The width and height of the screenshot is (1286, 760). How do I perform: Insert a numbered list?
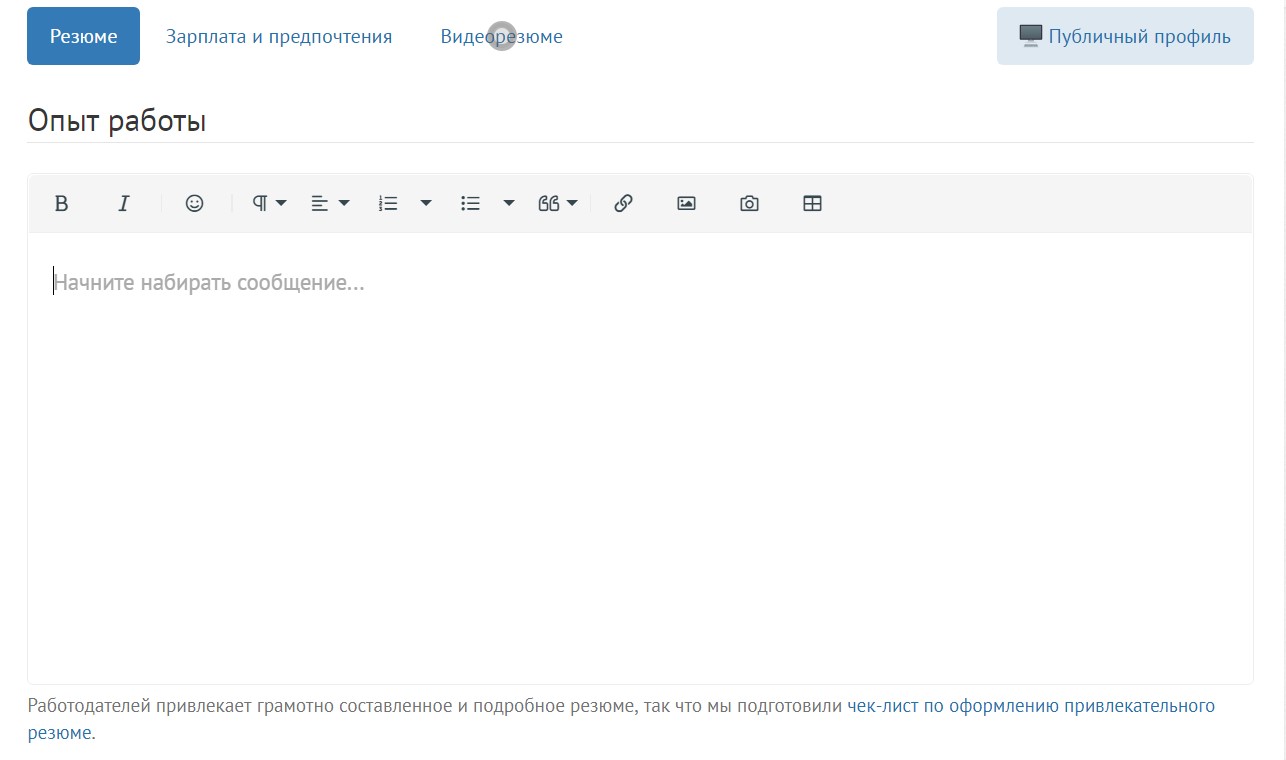click(x=388, y=203)
